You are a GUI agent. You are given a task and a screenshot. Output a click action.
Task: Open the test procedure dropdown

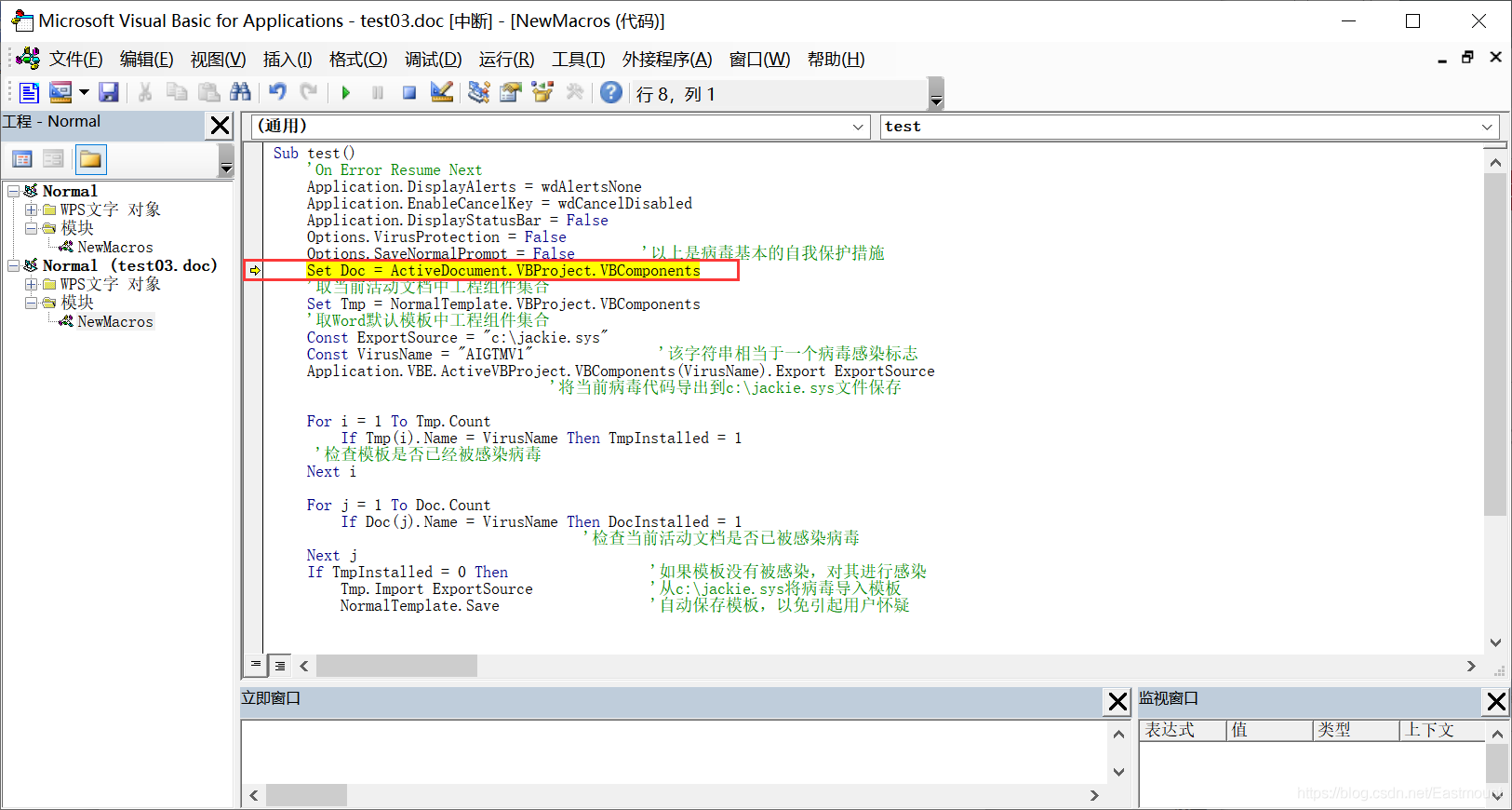tap(1486, 127)
